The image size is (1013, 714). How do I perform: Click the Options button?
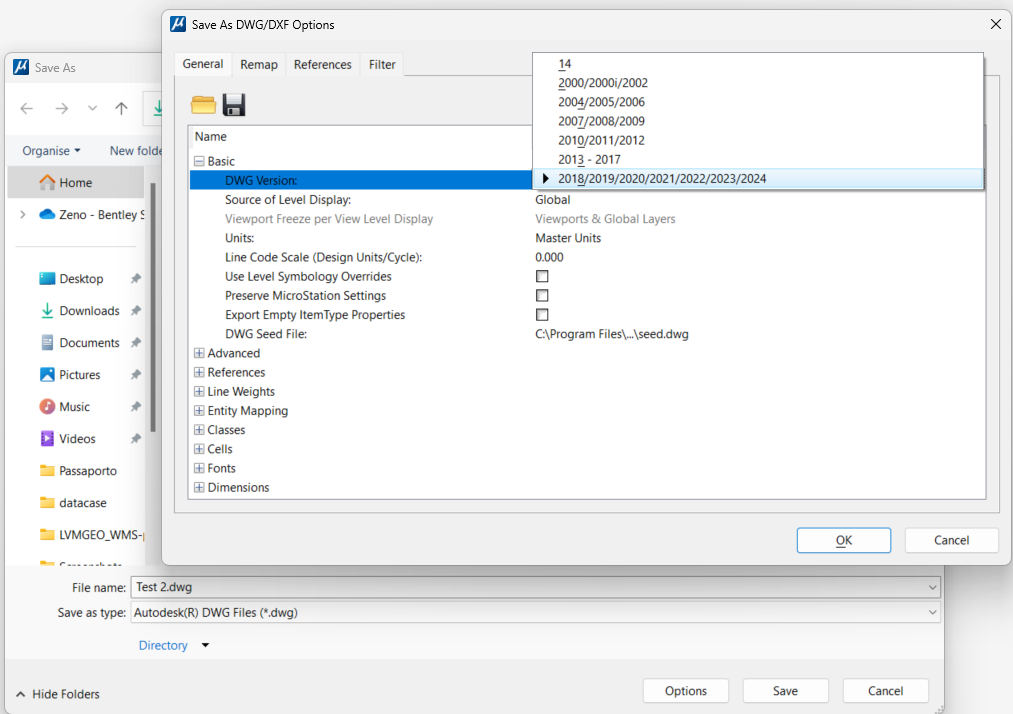tap(685, 691)
